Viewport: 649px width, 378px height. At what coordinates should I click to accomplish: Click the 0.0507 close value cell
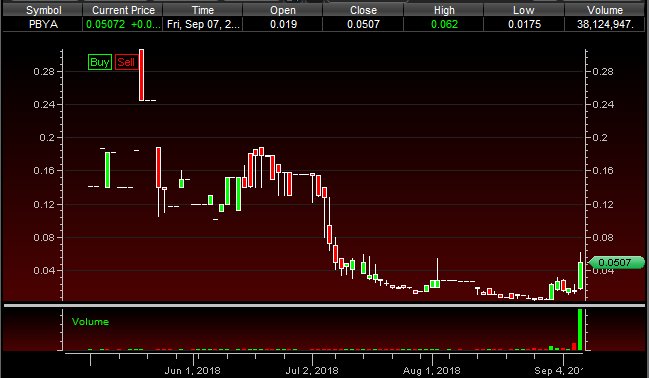point(363,24)
